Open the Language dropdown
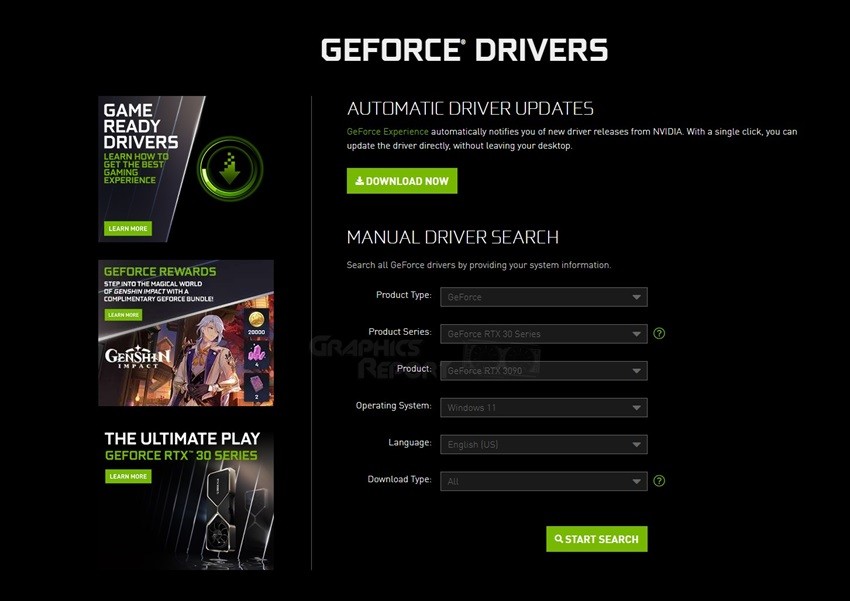This screenshot has height=601, width=850. tap(544, 444)
